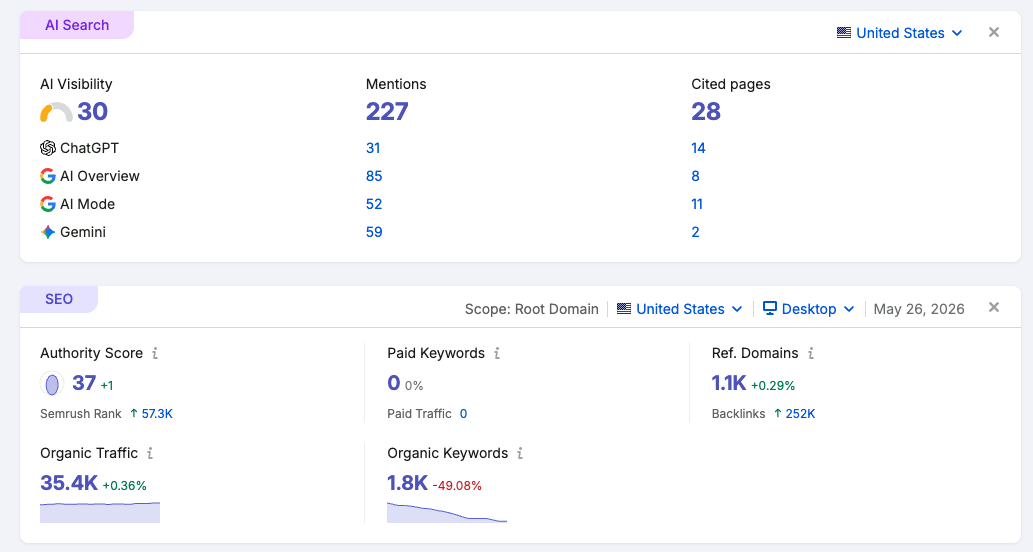Select the SEO tab label

59,299
